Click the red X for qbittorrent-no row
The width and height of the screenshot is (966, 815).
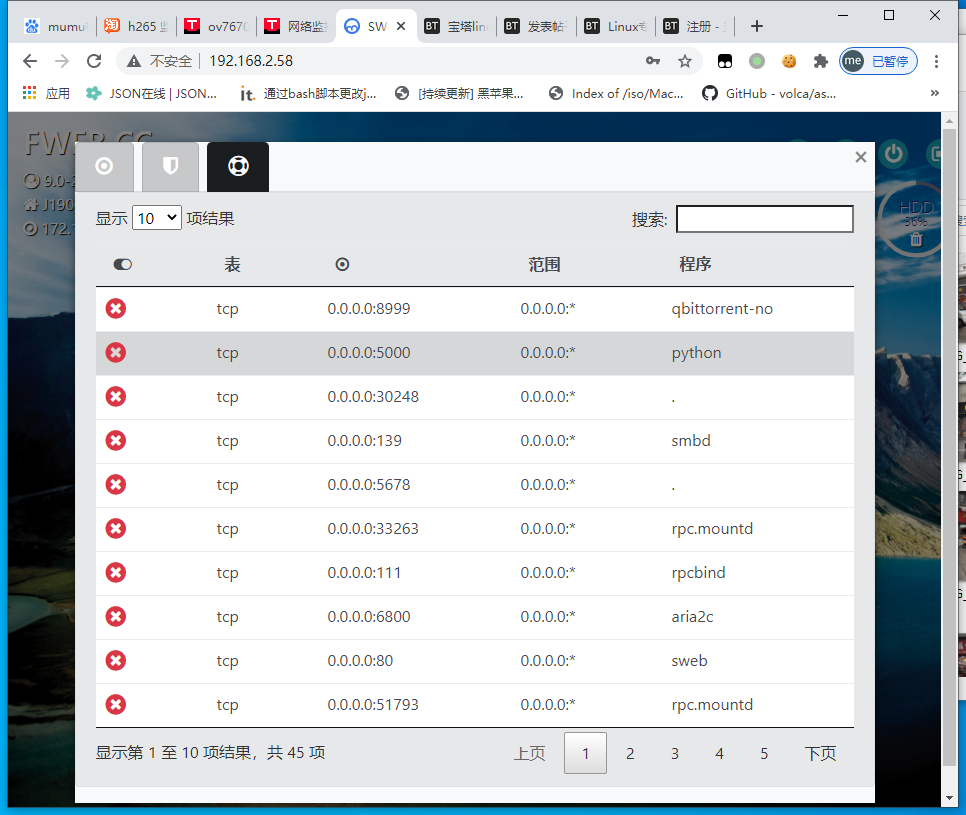click(116, 309)
